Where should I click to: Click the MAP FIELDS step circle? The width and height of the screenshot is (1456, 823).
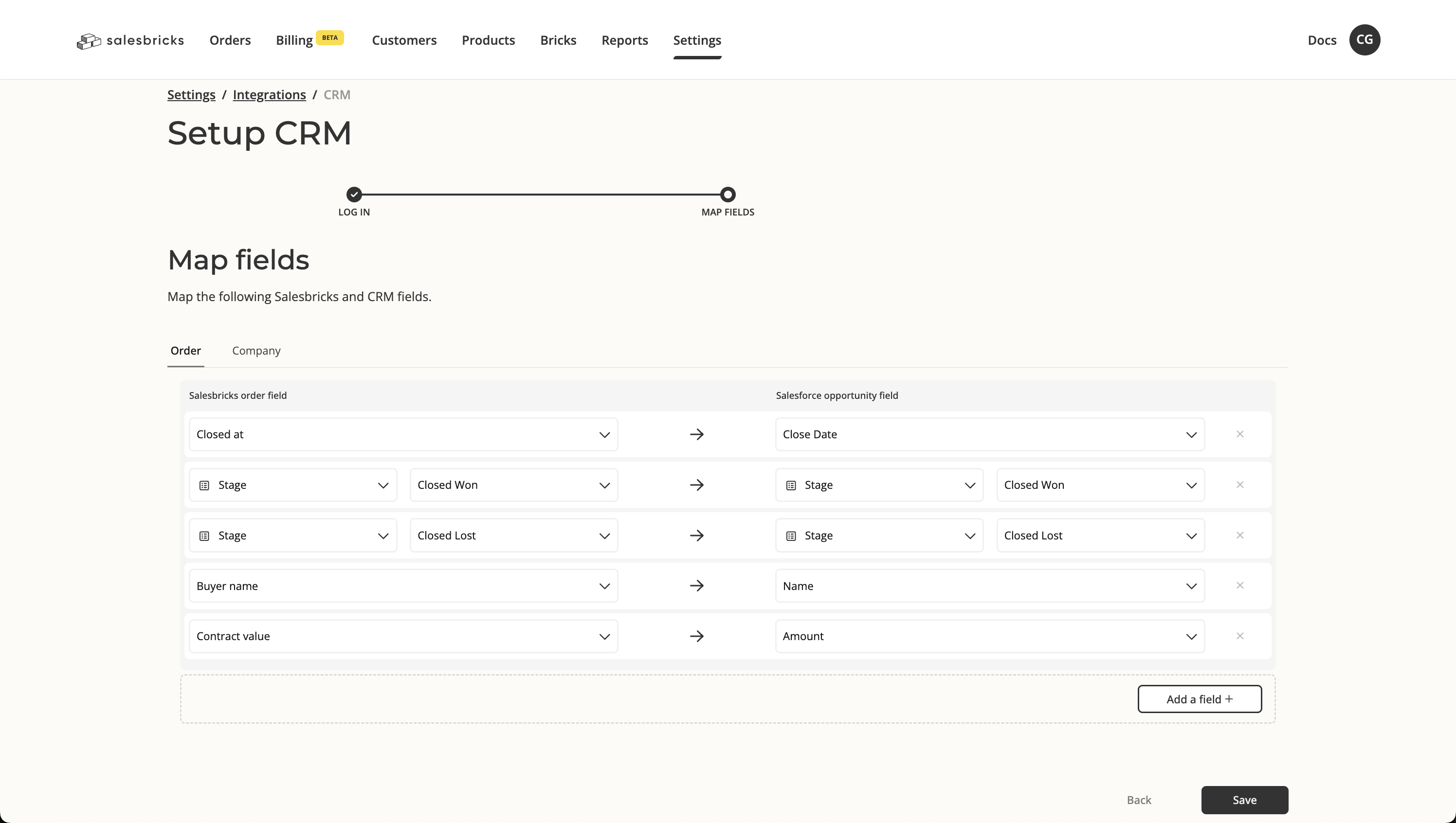pyautogui.click(x=728, y=195)
